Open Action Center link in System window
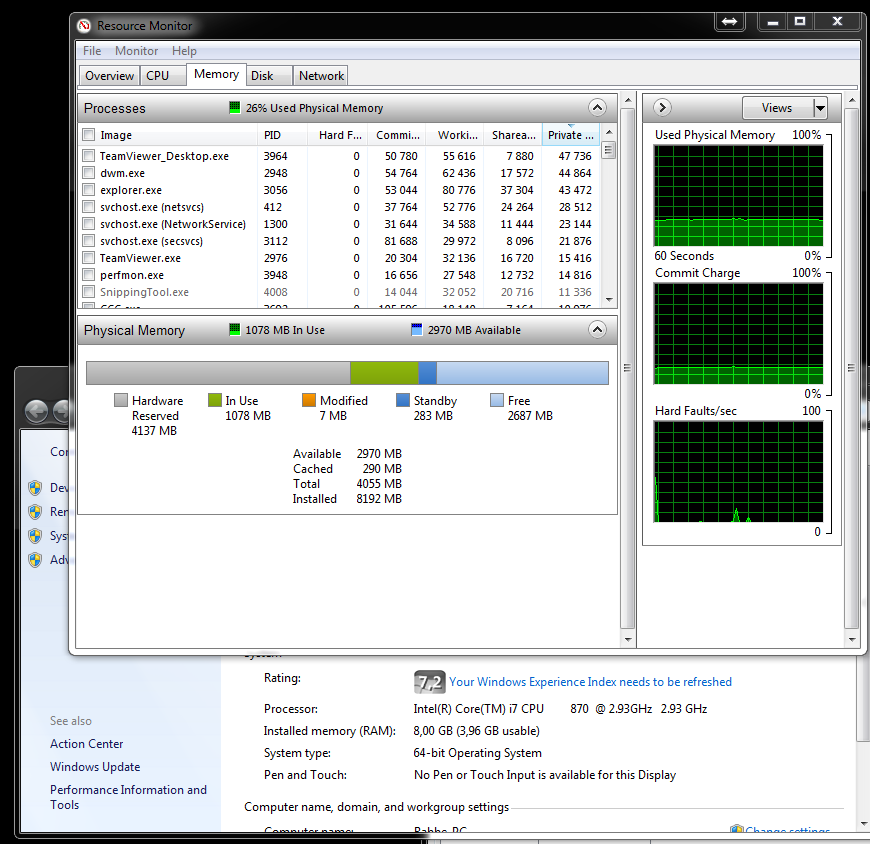870x844 pixels. pyautogui.click(x=87, y=744)
